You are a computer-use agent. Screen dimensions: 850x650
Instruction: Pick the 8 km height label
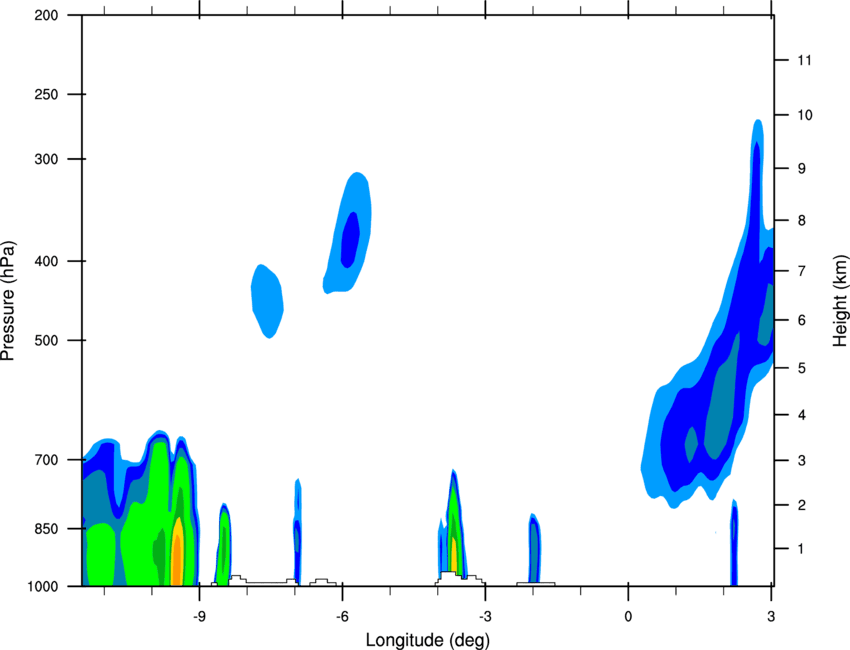(802, 221)
